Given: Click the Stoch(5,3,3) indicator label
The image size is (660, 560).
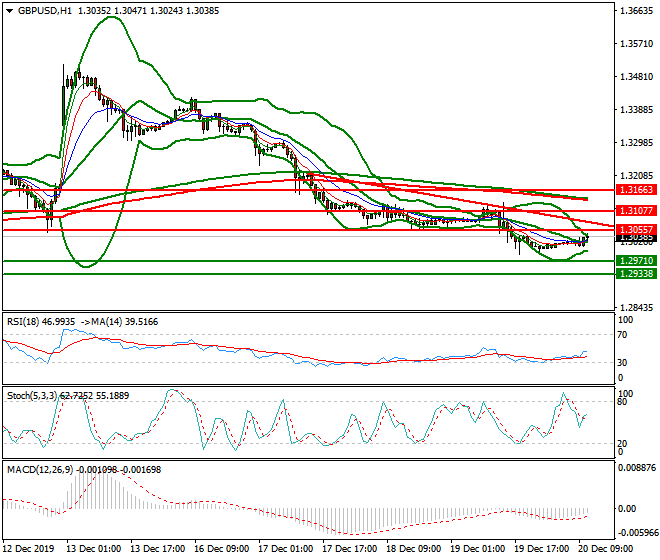Looking at the screenshot, I should [x=32, y=397].
